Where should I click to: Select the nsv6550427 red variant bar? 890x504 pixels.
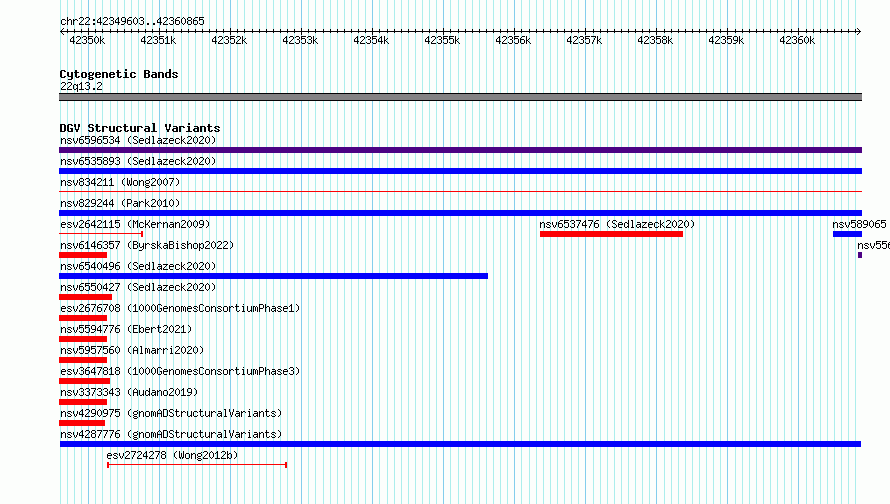coord(86,297)
